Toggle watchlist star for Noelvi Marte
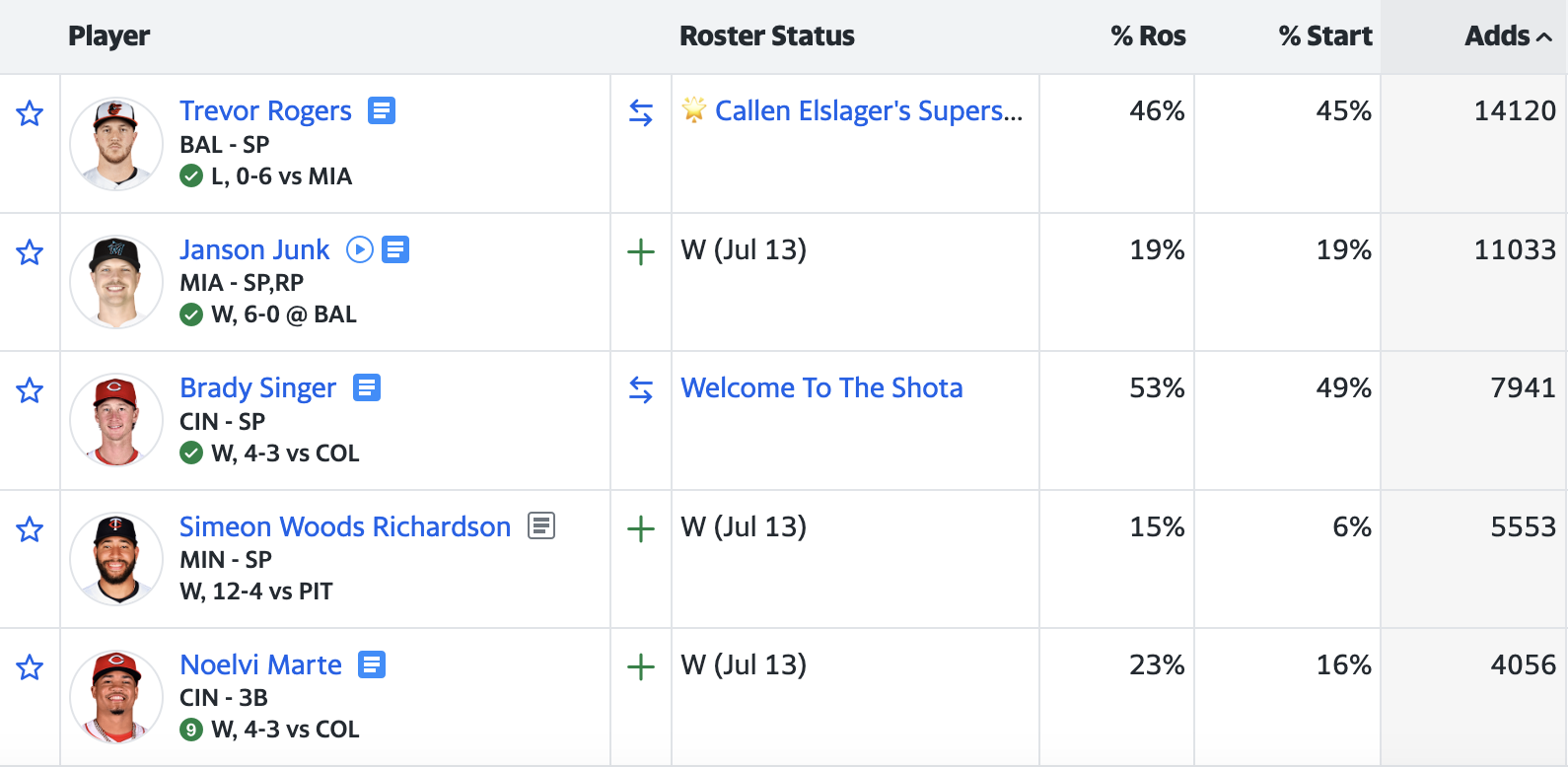 click(30, 667)
